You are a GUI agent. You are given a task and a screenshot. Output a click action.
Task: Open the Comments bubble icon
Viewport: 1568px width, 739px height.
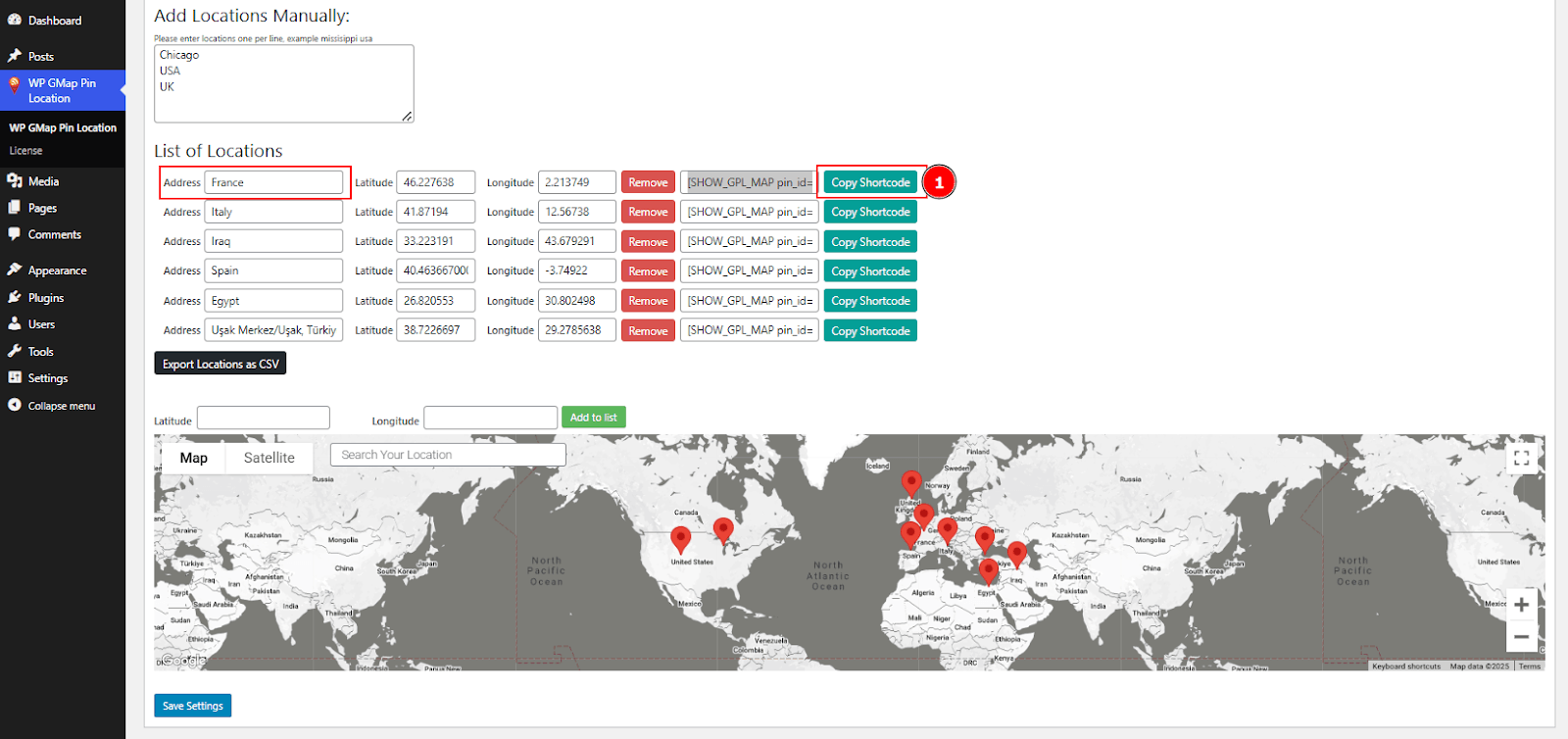coord(15,234)
